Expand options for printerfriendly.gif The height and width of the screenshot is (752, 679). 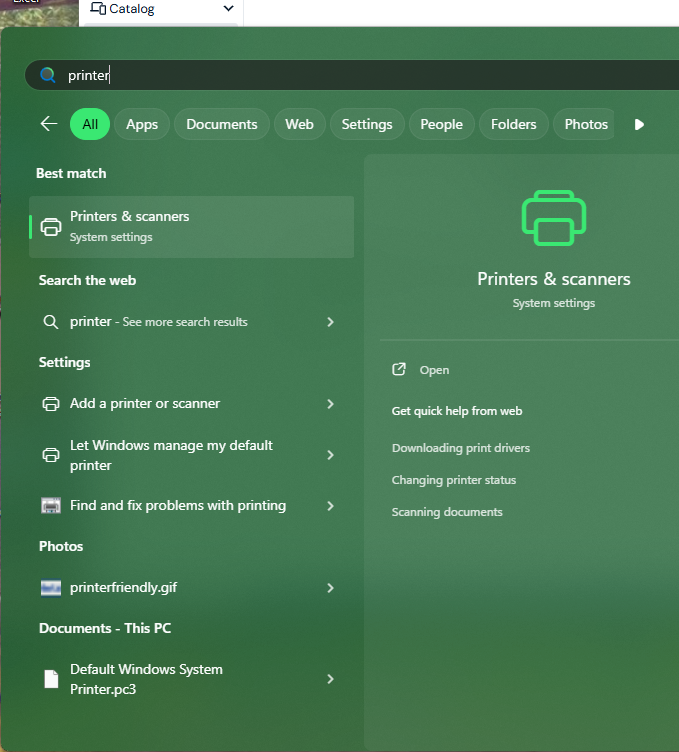[x=330, y=588]
